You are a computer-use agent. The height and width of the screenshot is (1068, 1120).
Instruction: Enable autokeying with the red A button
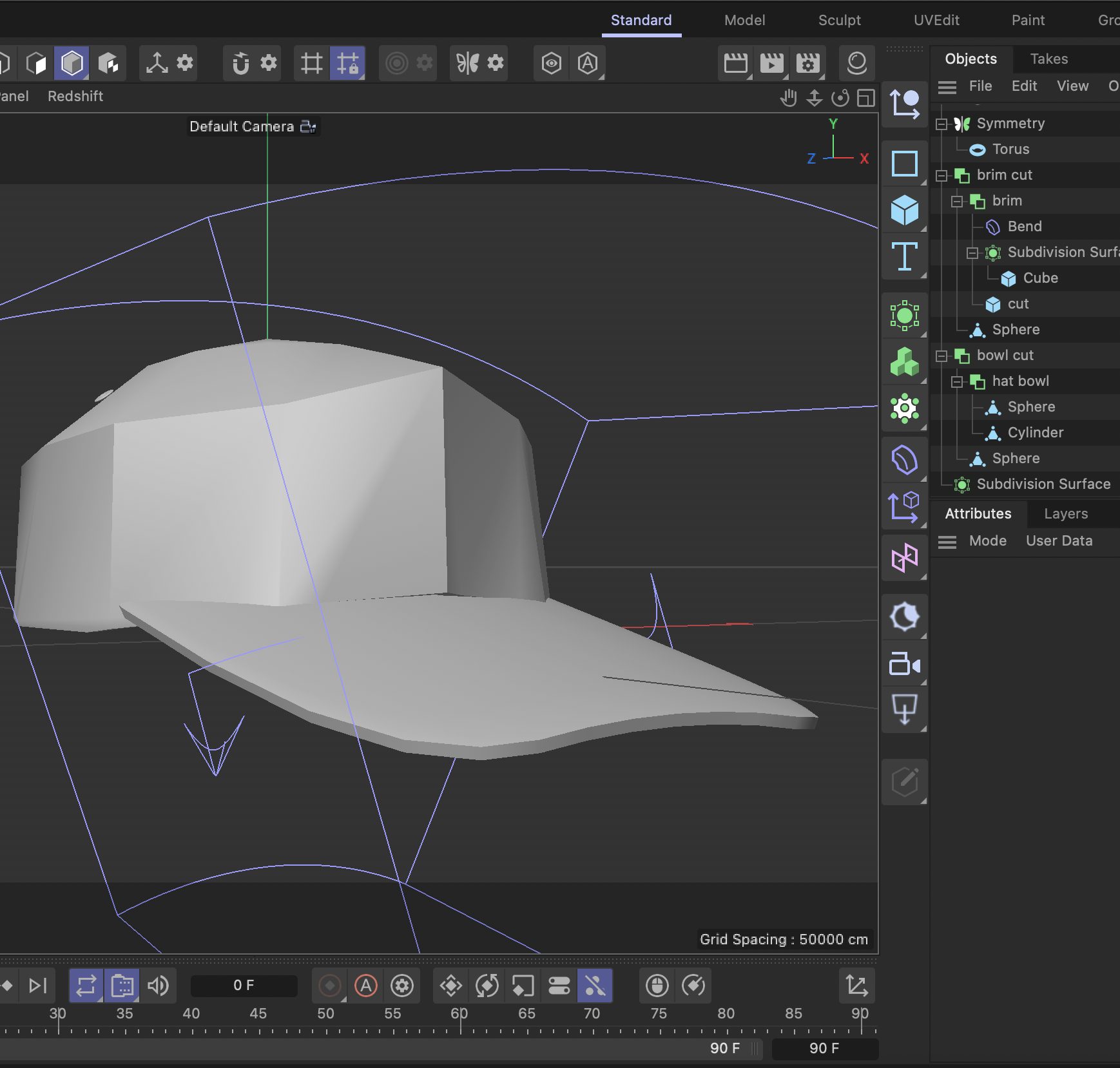[365, 986]
